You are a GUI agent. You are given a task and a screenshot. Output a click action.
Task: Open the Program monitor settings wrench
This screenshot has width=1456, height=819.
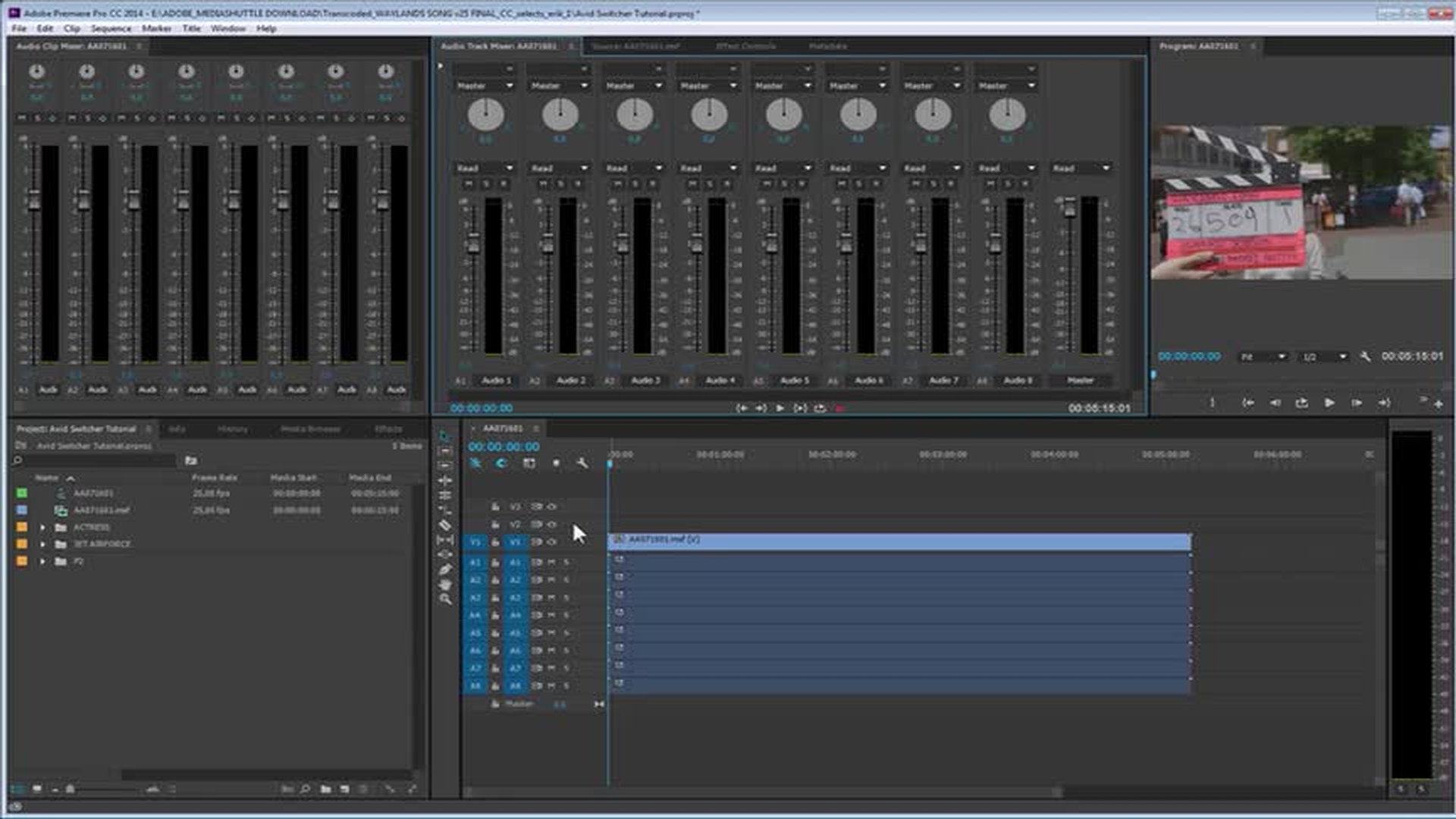(x=1365, y=356)
